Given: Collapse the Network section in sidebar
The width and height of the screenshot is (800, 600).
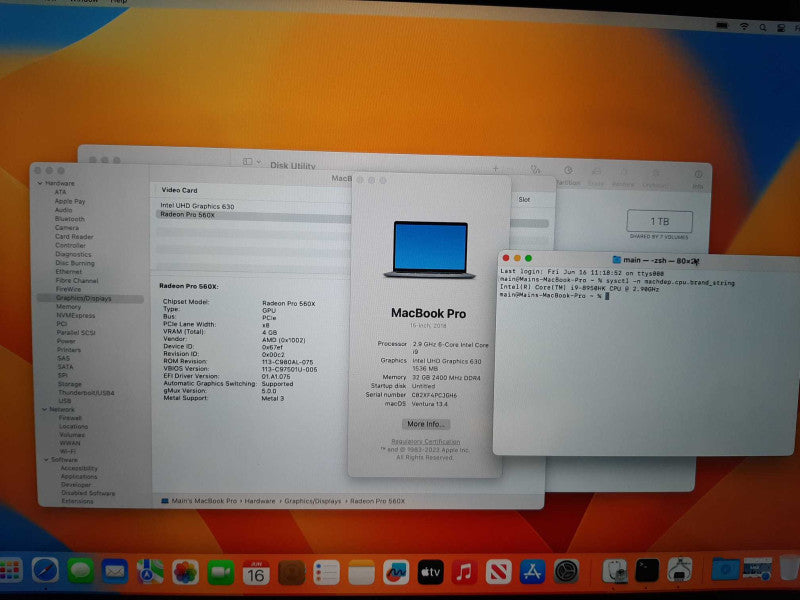Looking at the screenshot, I should (x=45, y=409).
